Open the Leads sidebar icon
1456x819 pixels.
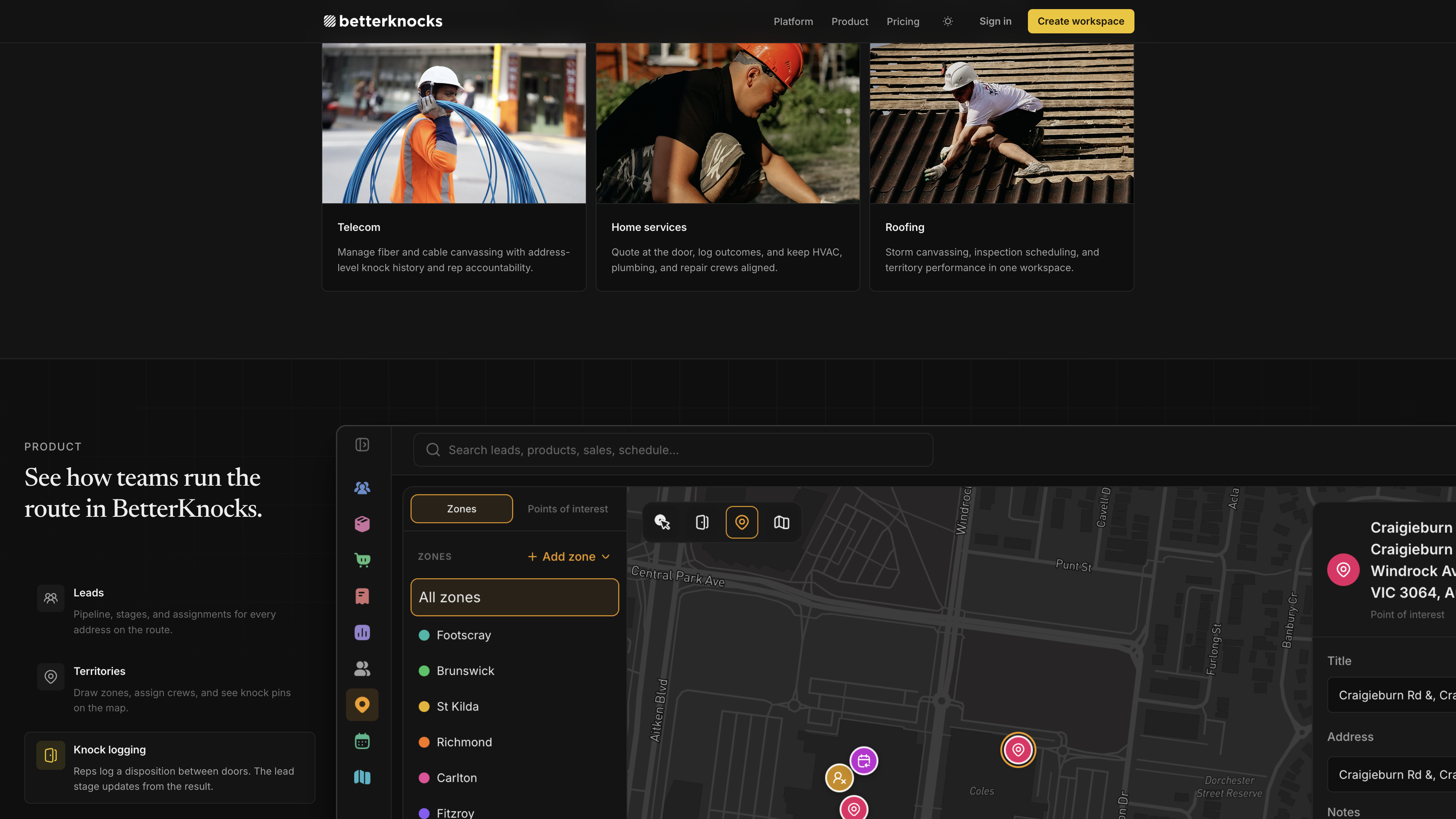click(362, 488)
